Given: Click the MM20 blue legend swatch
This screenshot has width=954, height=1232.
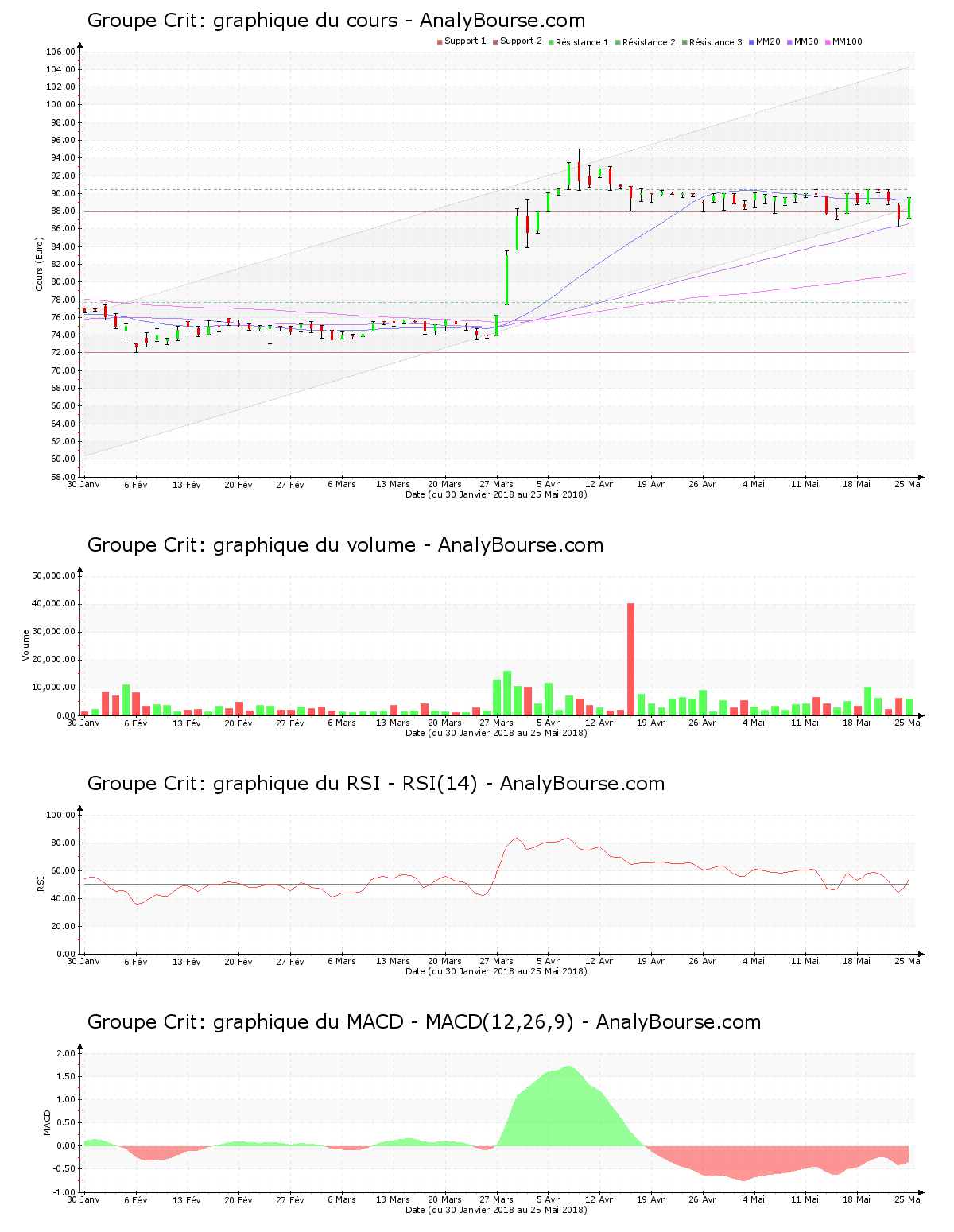Looking at the screenshot, I should point(751,42).
